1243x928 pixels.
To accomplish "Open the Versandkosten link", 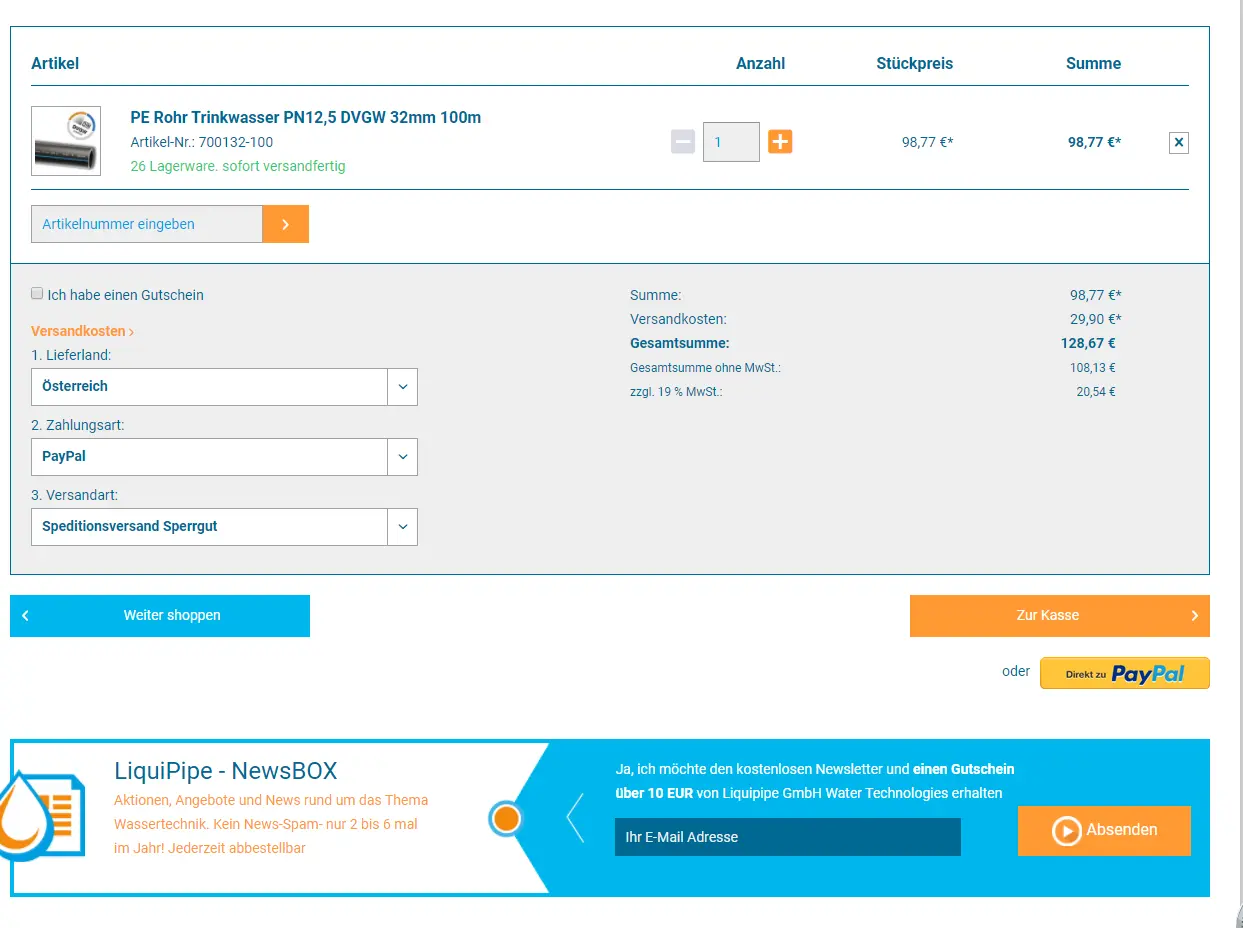I will coord(82,331).
